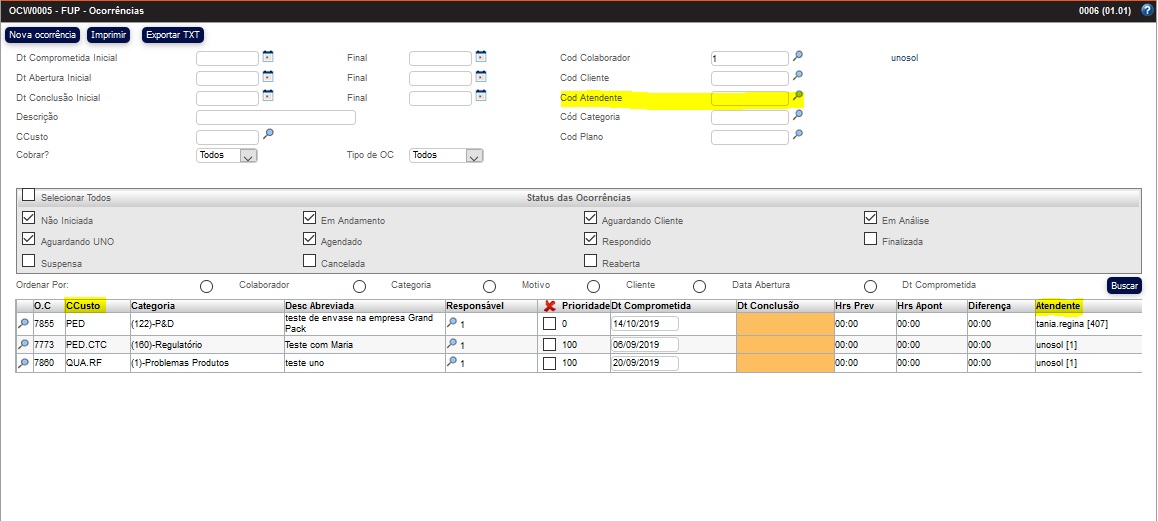Image resolution: width=1158 pixels, height=521 pixels.
Task: Click the Descrição text field
Action: (276, 117)
